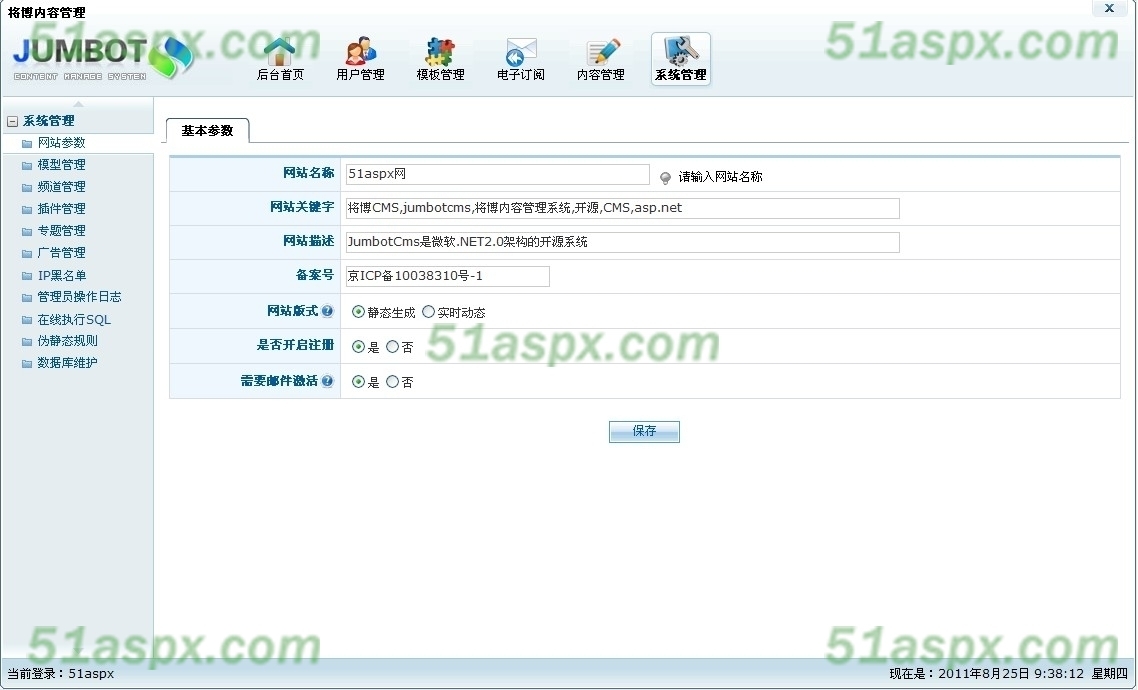Viewport: 1138px width, 690px height.
Task: Click 当前登录：51aspx status text
Action: (61, 674)
